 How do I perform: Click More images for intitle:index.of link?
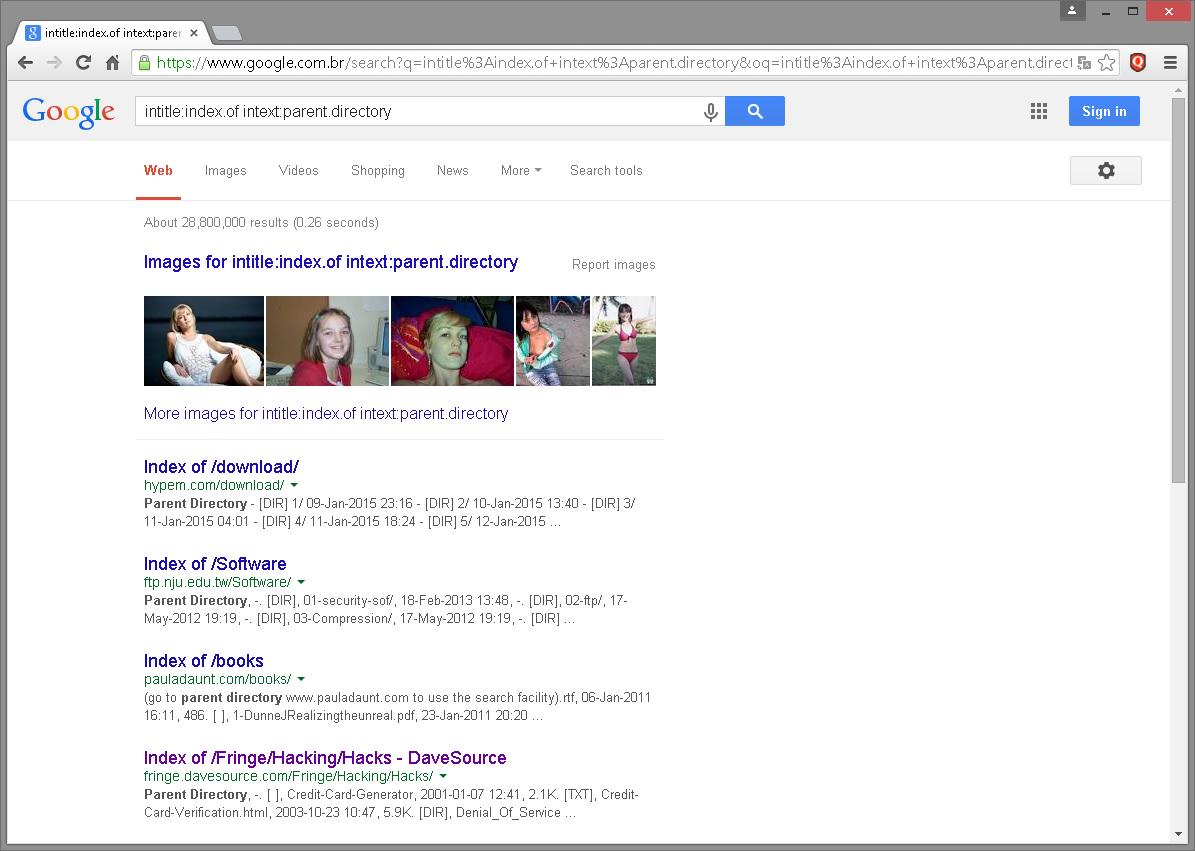point(326,414)
